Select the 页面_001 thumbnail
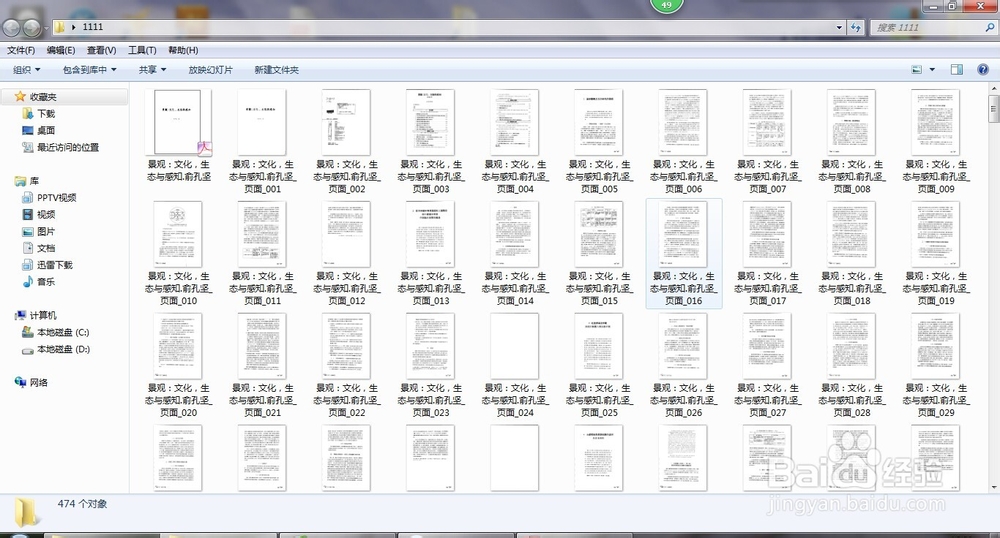 click(262, 122)
